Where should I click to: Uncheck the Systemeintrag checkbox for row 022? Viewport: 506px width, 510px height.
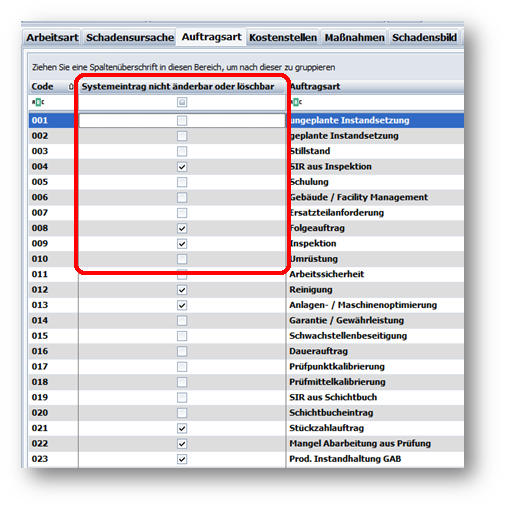pyautogui.click(x=182, y=444)
